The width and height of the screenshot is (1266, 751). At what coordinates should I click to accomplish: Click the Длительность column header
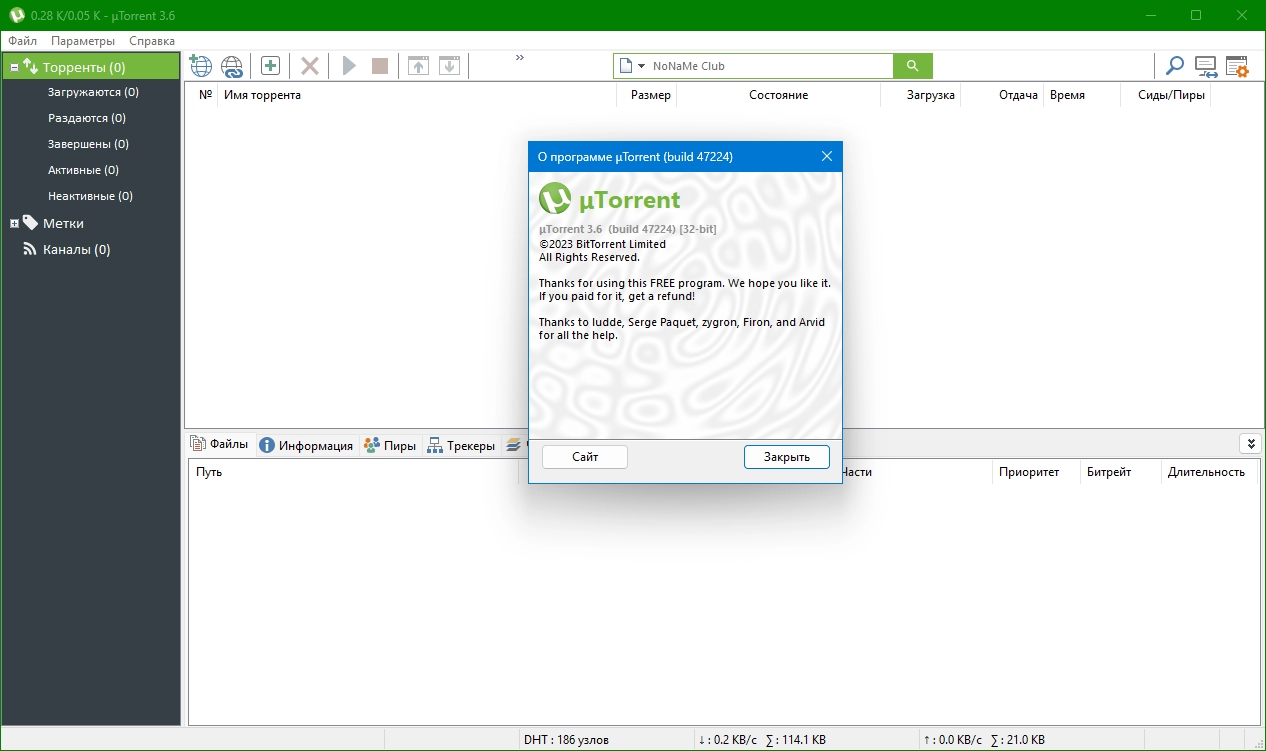[x=1208, y=472]
